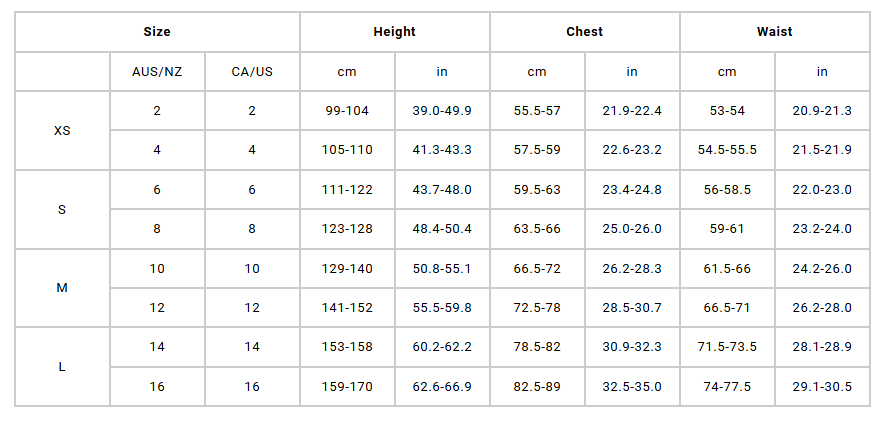Select chest cell 55.5-57 cm
The width and height of the screenshot is (884, 427).
537,110
